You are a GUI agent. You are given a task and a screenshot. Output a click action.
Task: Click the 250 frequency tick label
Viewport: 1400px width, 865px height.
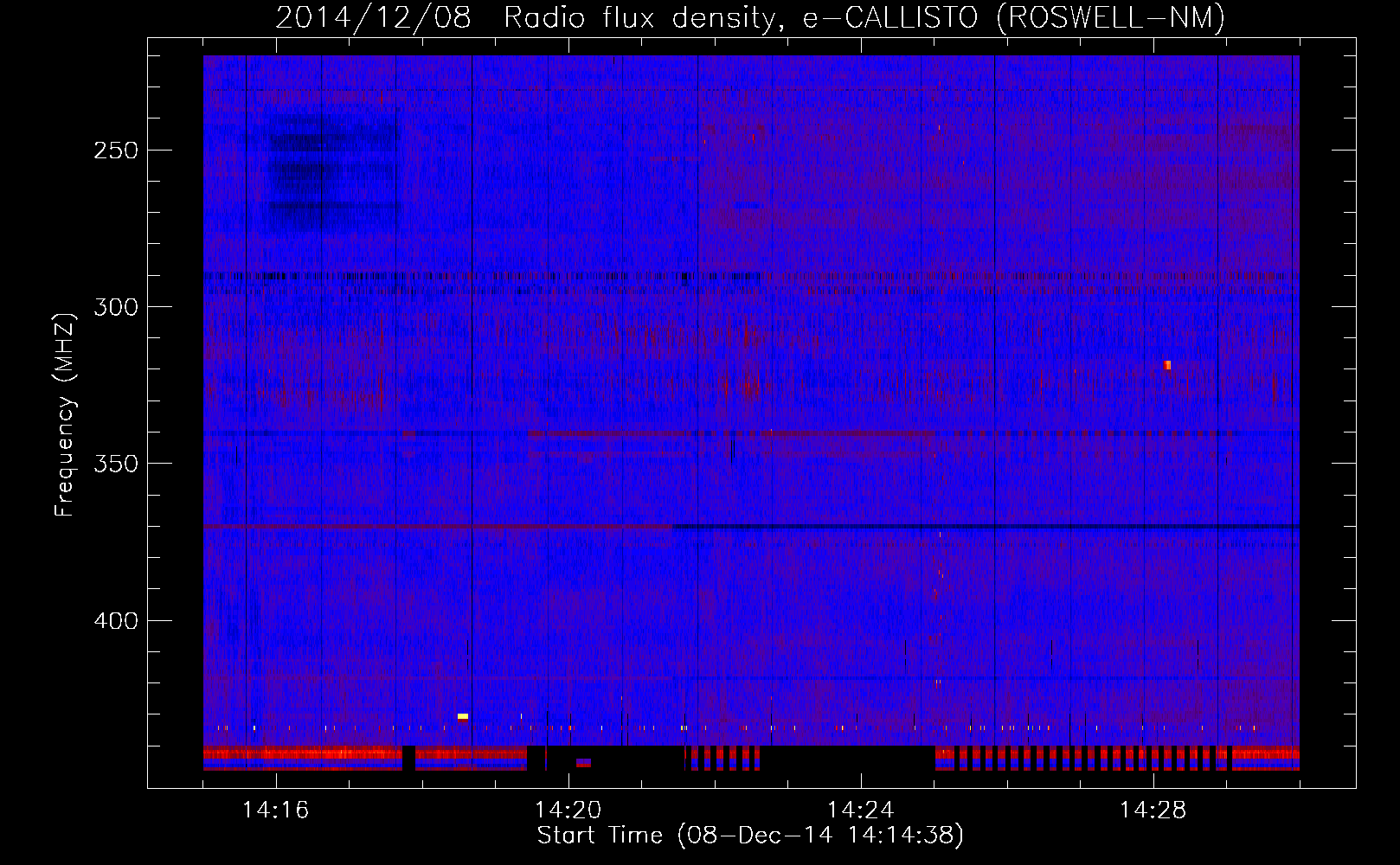click(116, 151)
